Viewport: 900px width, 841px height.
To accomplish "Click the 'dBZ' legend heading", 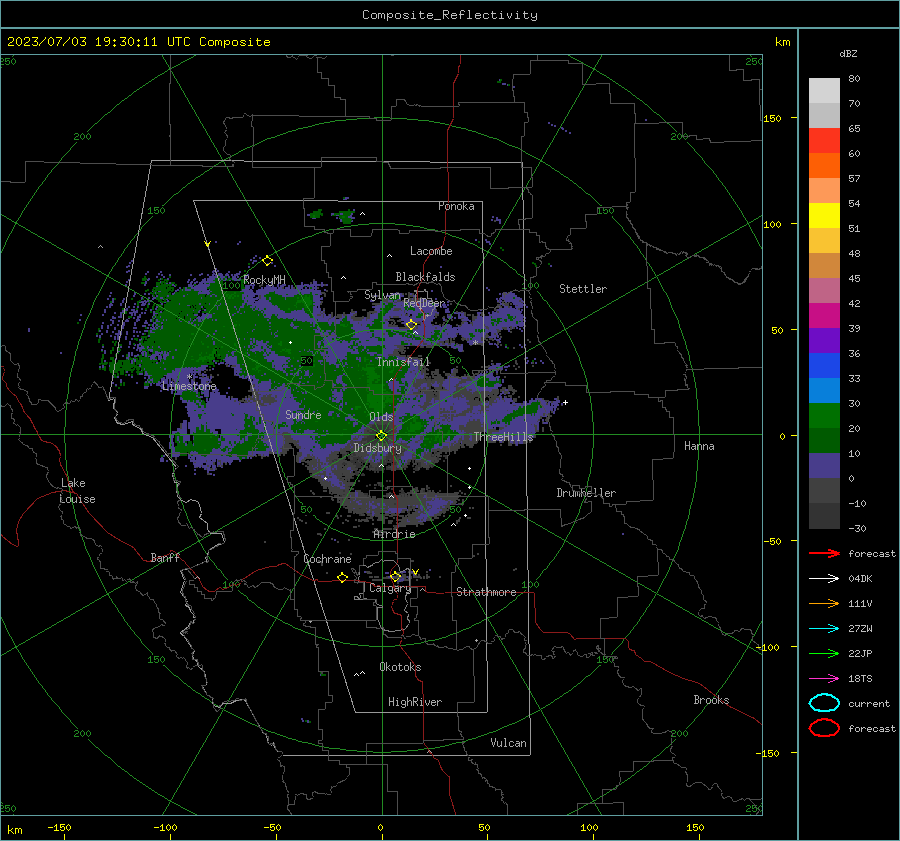I will [x=848, y=53].
